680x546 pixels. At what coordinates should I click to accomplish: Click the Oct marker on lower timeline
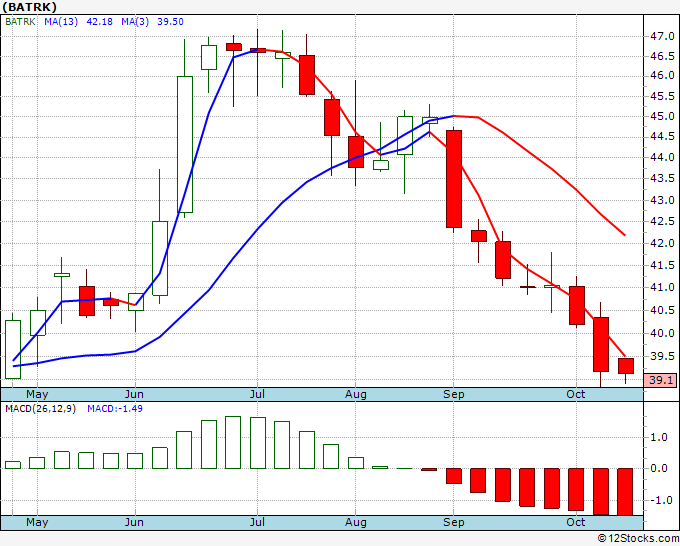[x=576, y=522]
